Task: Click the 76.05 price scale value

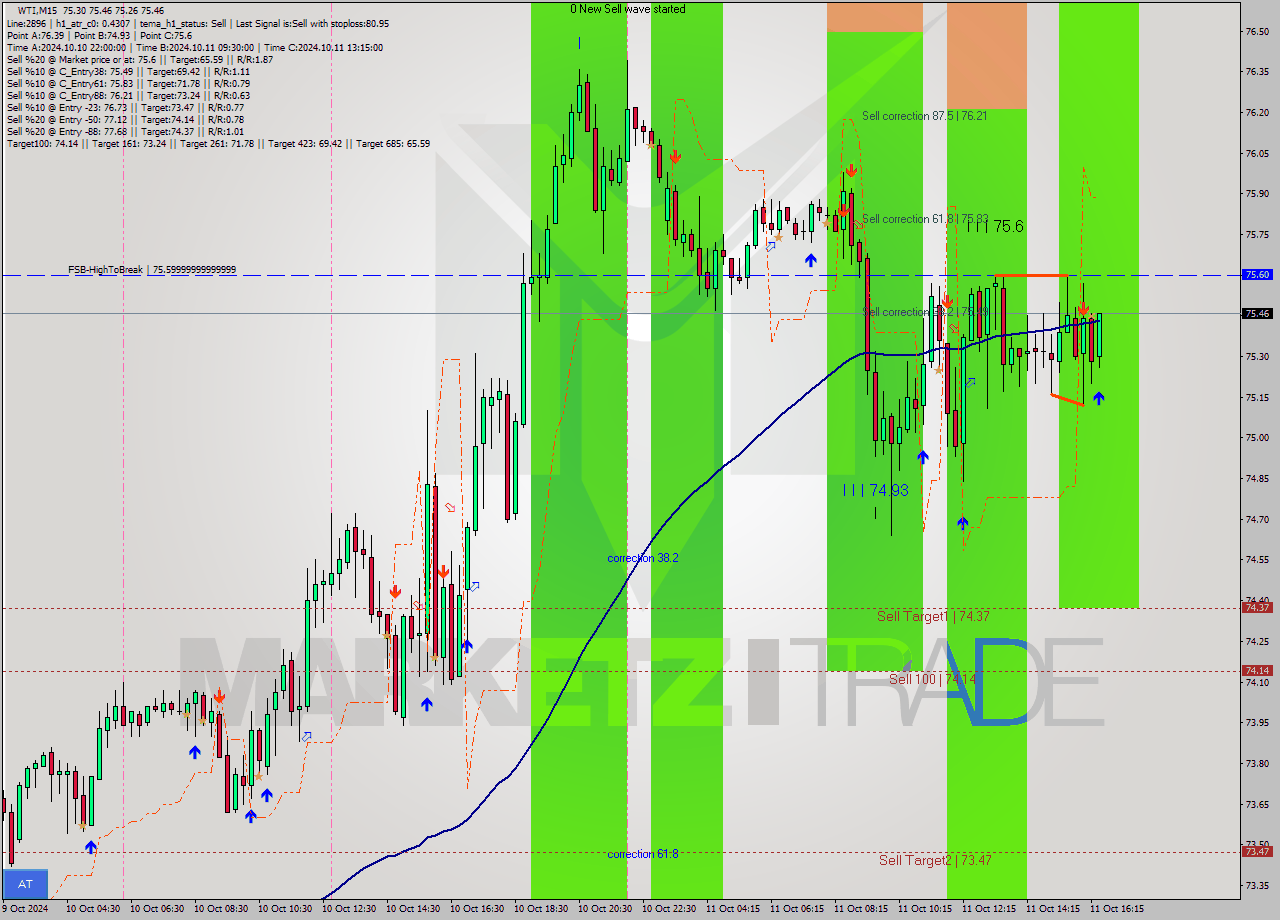Action: pos(1258,153)
